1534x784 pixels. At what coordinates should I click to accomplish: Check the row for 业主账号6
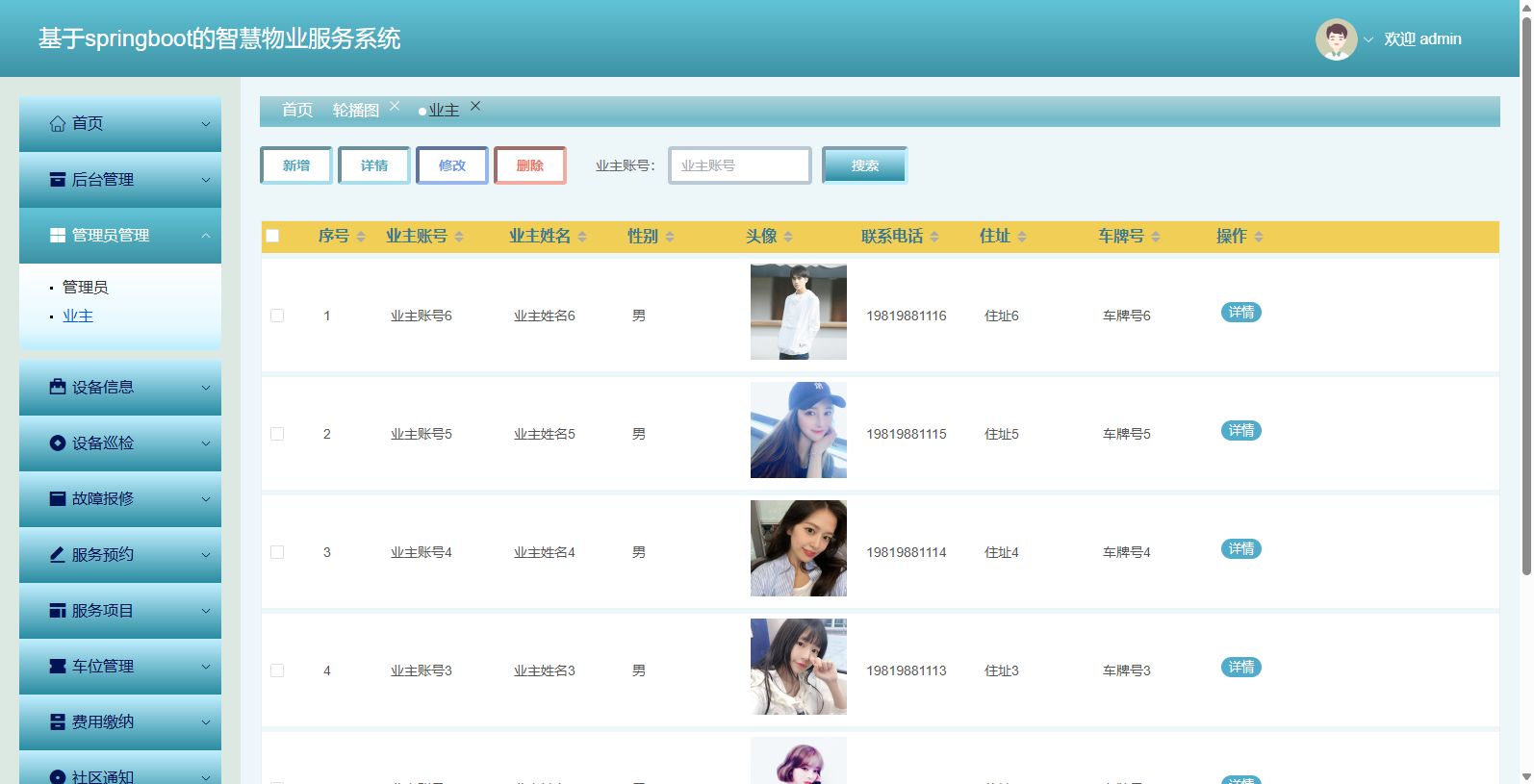pos(277,316)
